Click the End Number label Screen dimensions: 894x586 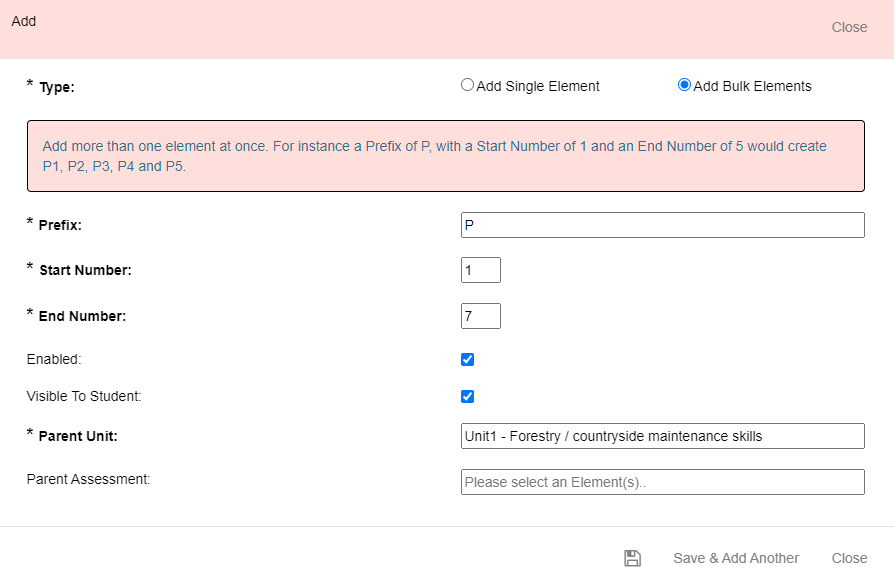82,316
